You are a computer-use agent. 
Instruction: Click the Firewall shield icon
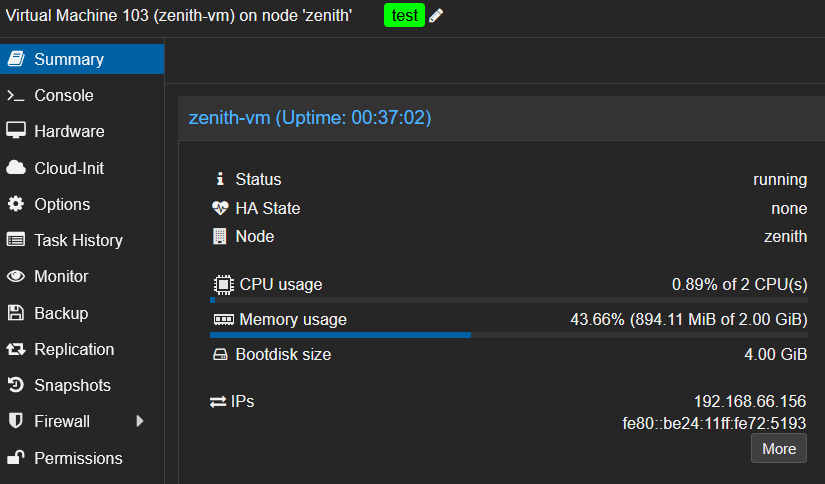click(15, 421)
